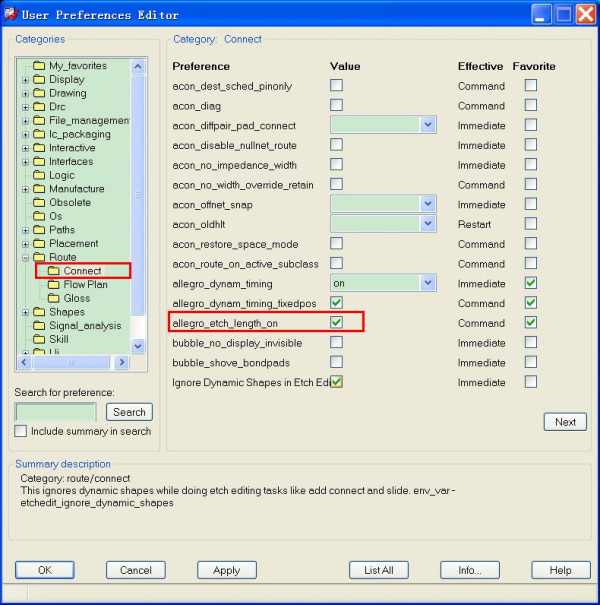
Task: Click Search button
Action: coord(129,412)
